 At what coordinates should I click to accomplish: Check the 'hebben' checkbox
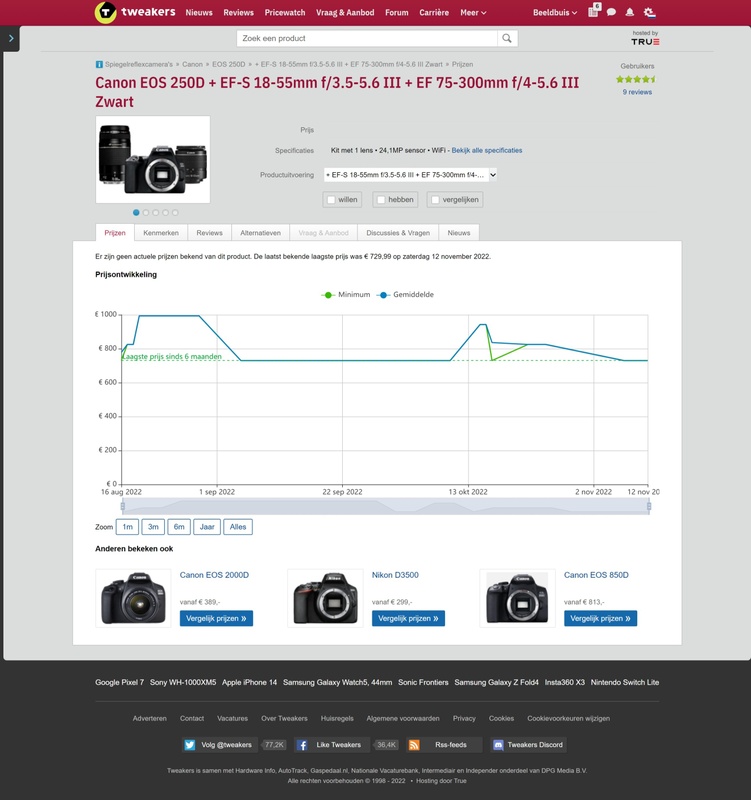coord(381,200)
